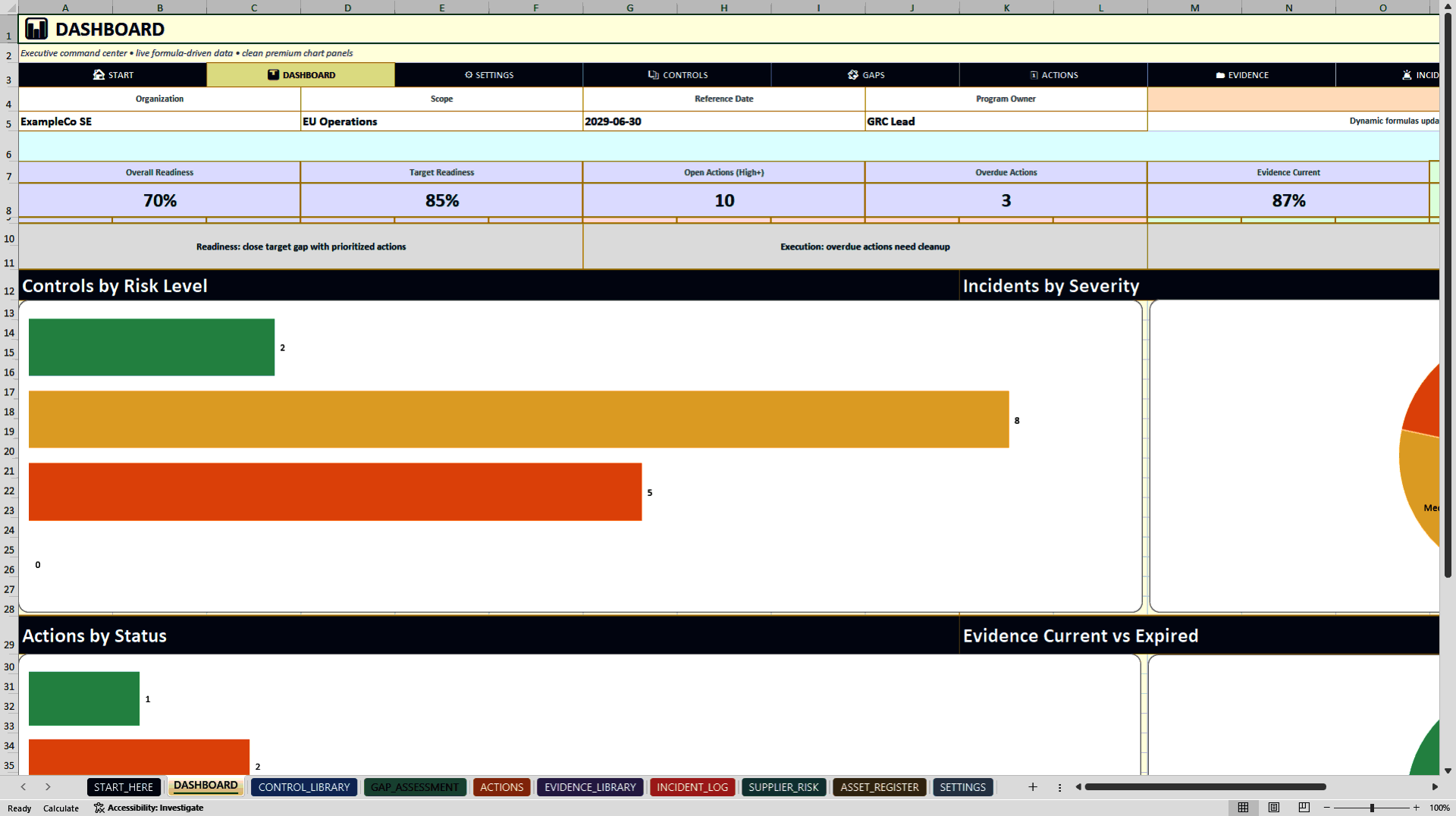Image resolution: width=1456 pixels, height=816 pixels.
Task: Jump to GAPS from the navigation bar
Action: click(865, 75)
